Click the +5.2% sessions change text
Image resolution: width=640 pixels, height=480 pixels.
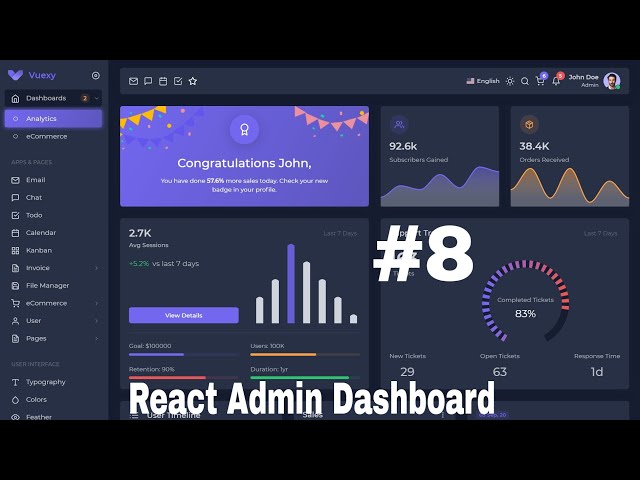click(139, 264)
